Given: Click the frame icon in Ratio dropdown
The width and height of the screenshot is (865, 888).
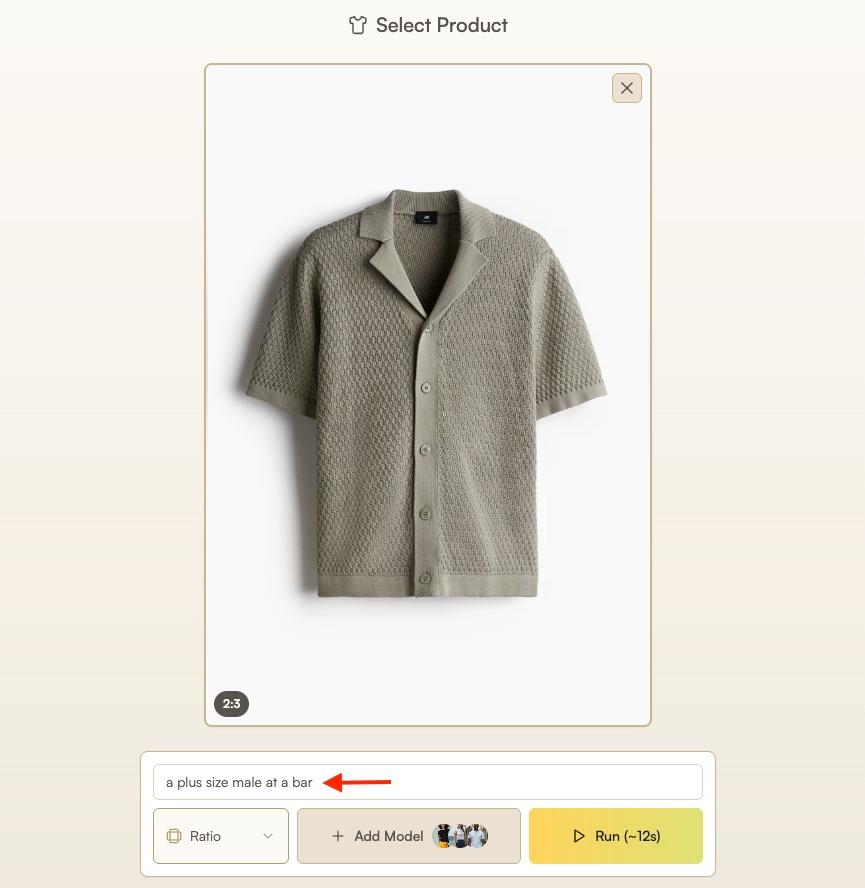Looking at the screenshot, I should click(174, 836).
